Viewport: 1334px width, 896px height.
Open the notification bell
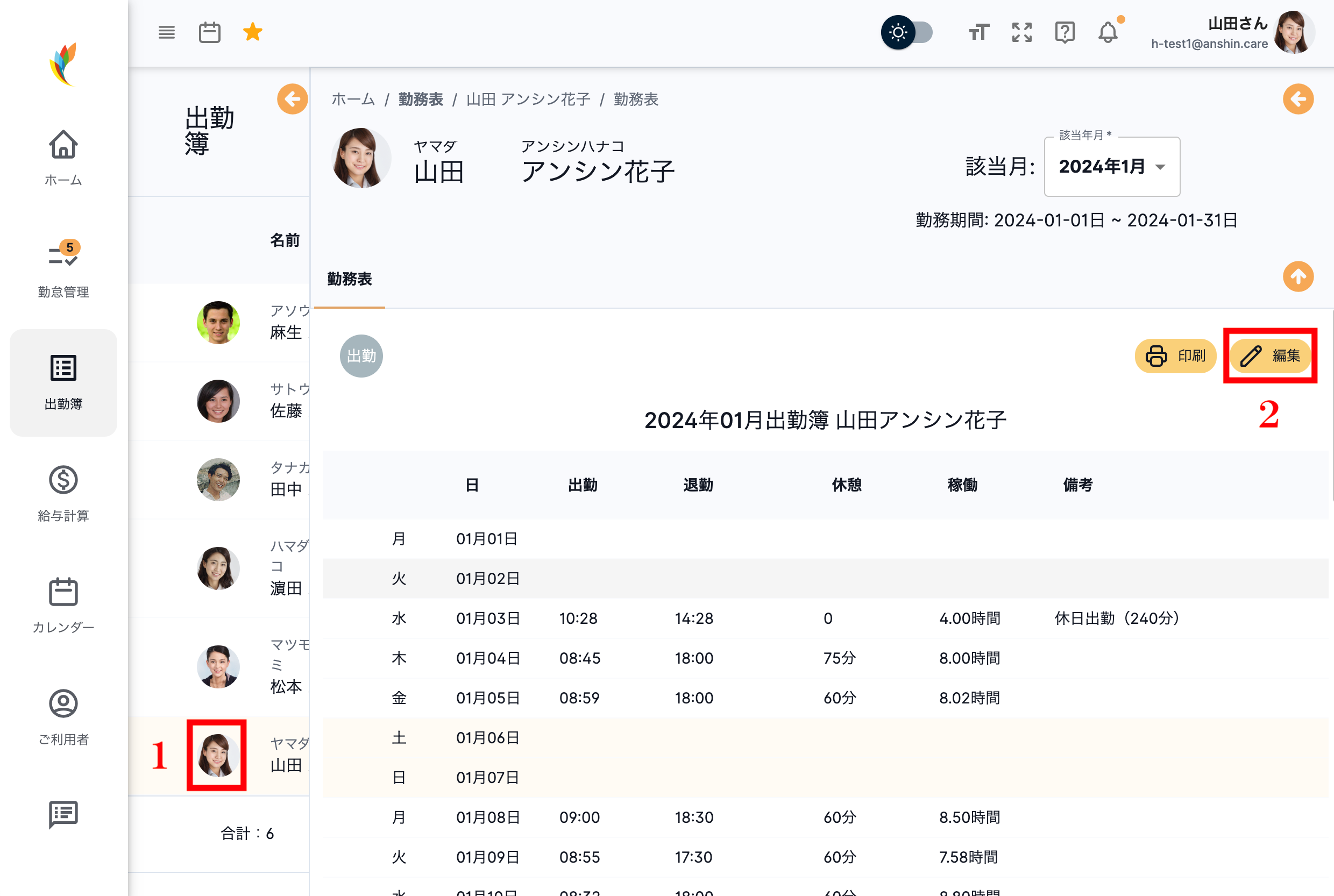point(1108,33)
